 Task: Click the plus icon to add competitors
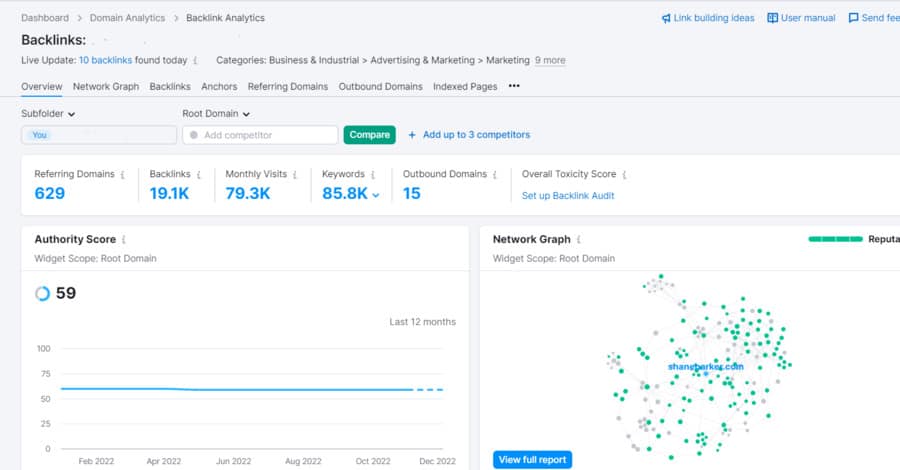pyautogui.click(x=412, y=135)
